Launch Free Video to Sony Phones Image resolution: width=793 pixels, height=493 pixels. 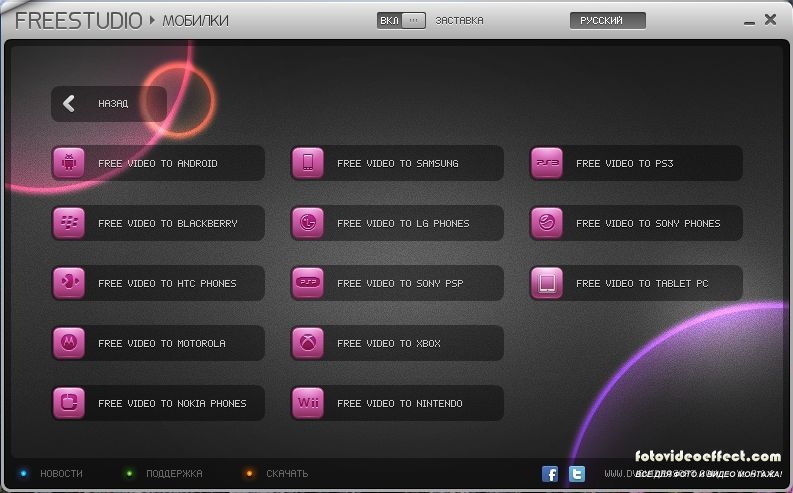coord(636,223)
